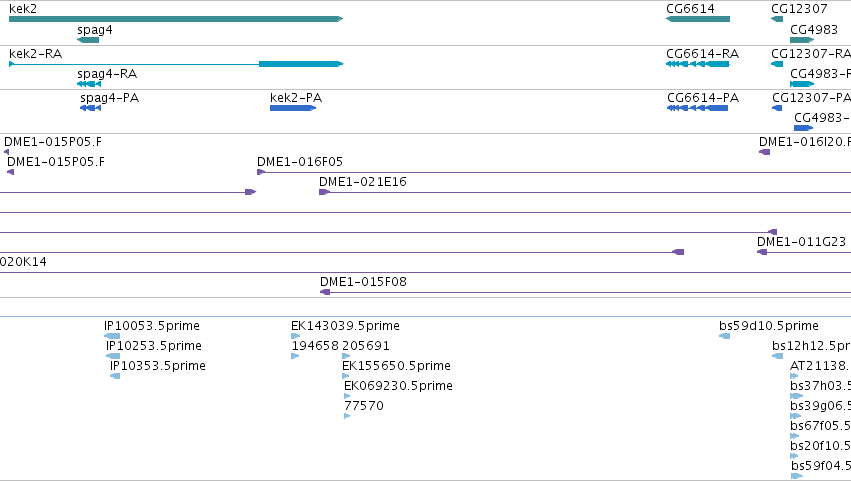
Task: Click the truncated 020K14 BAC label
Action: 23,262
